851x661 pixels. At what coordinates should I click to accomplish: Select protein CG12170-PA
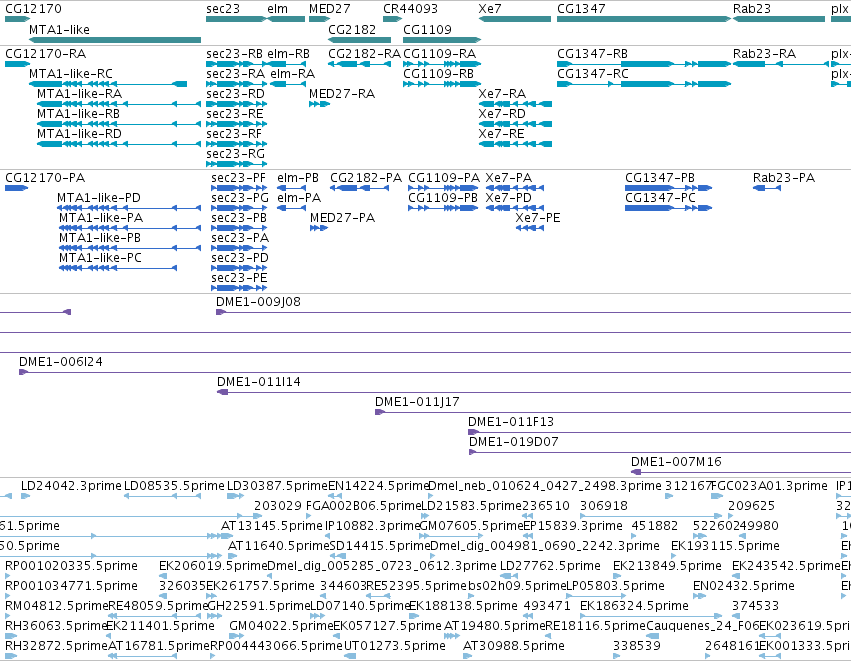(16, 188)
